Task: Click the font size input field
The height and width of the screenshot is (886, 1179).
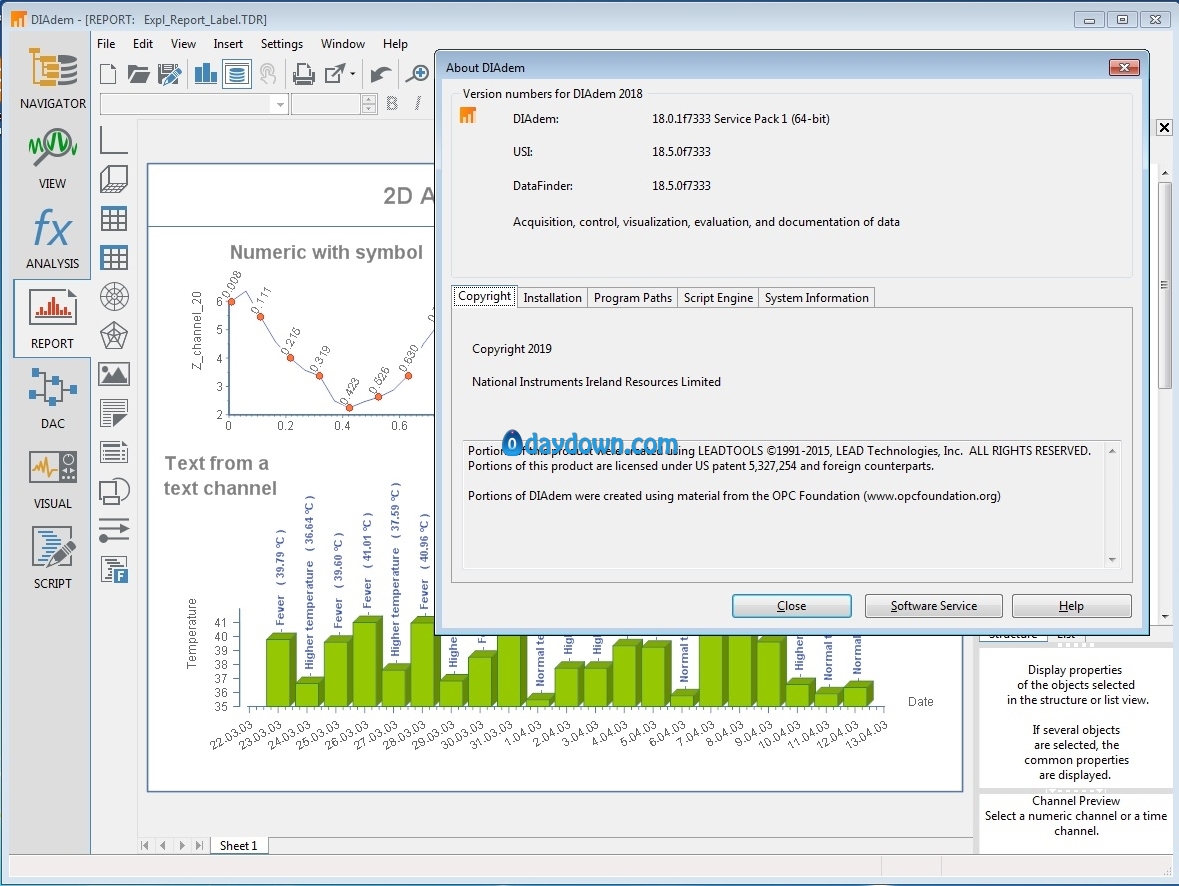Action: pos(326,105)
